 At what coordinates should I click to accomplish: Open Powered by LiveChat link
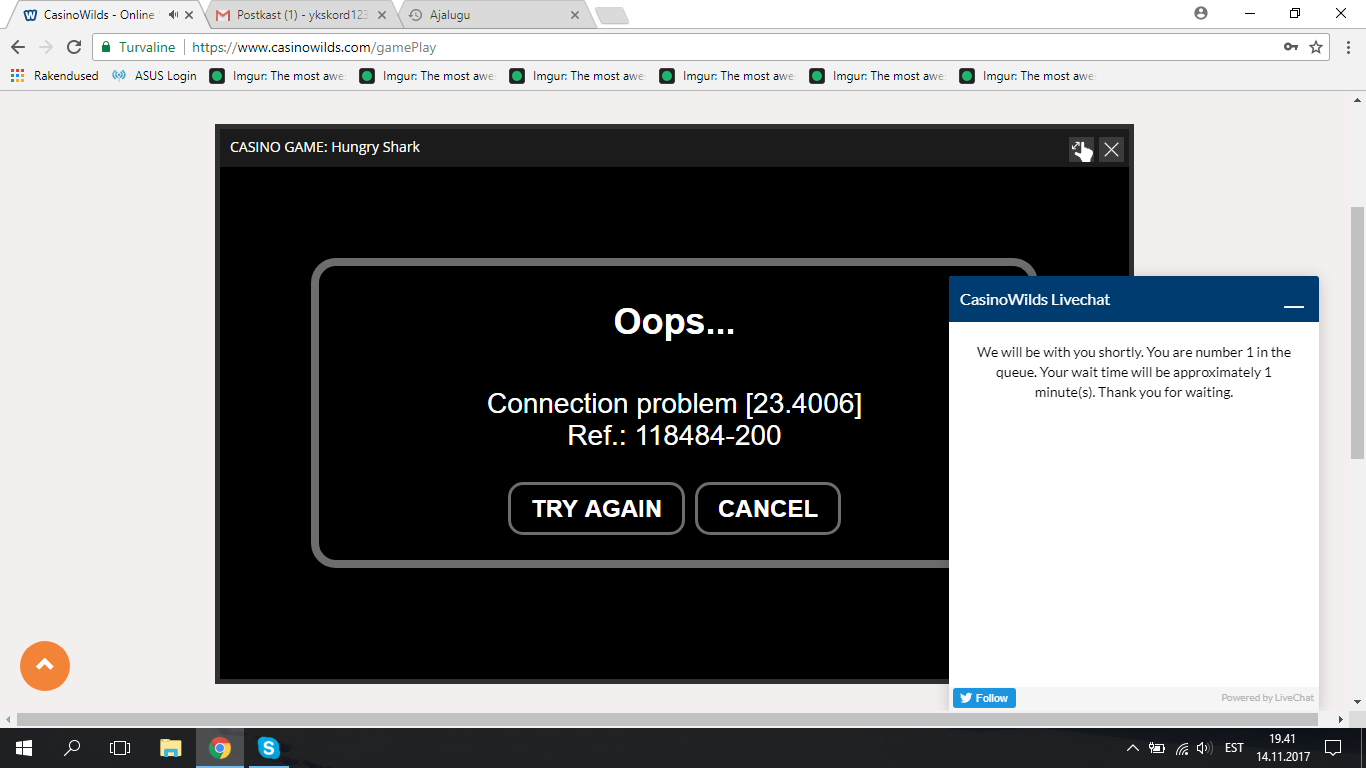point(1267,698)
